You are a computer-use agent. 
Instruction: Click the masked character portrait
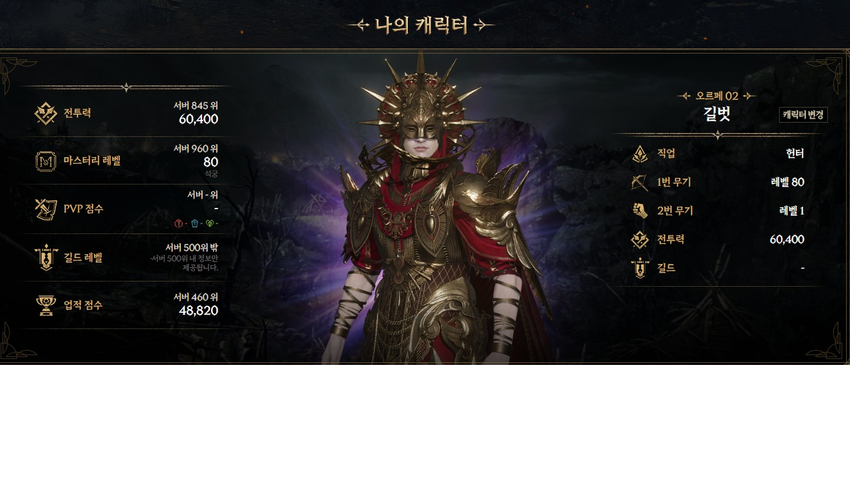point(426,211)
